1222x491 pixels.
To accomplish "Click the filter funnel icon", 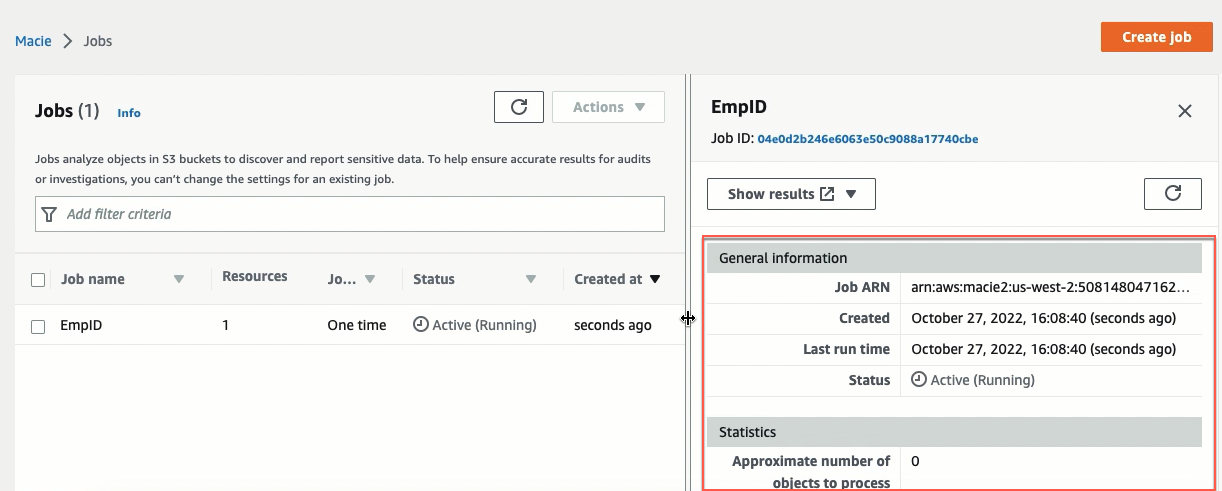I will [x=49, y=214].
